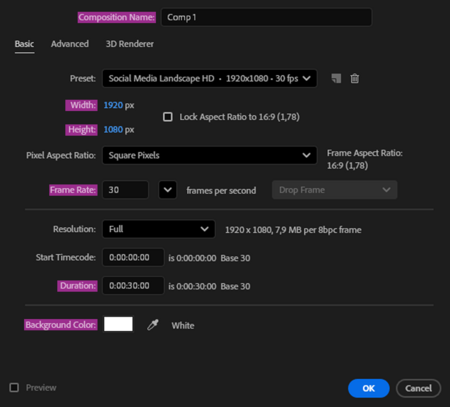This screenshot has height=407, width=450.
Task: Enable Lock Aspect Ratio to 16:9 checkbox
Action: coord(168,117)
